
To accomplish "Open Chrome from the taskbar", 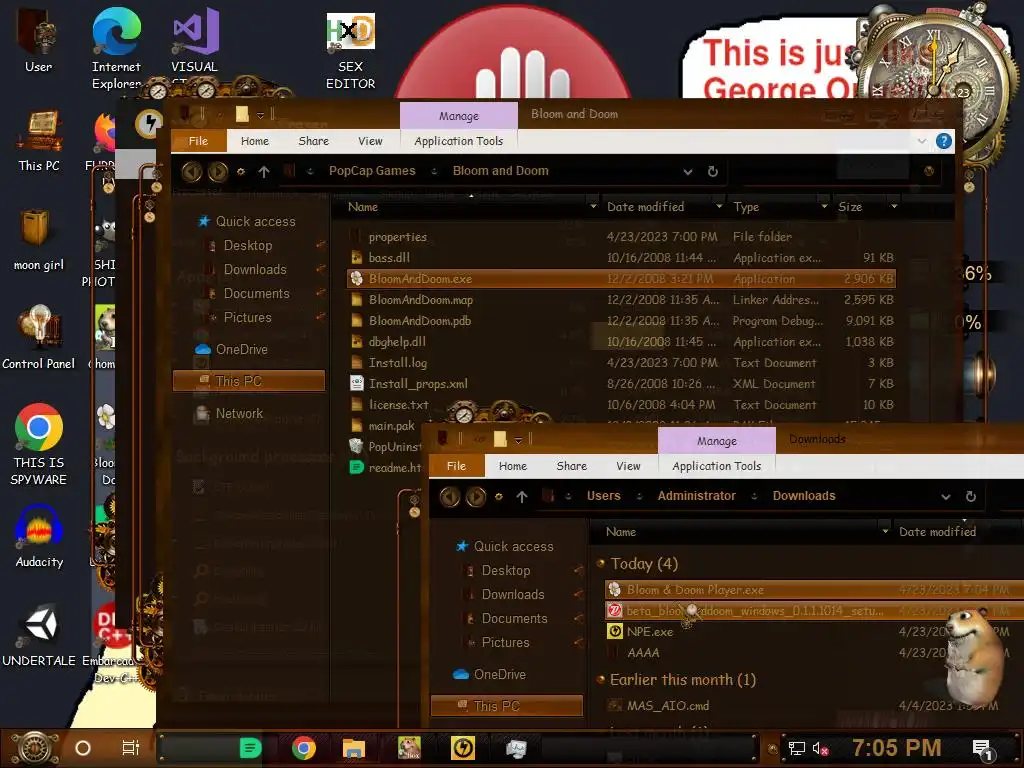I will coord(304,748).
